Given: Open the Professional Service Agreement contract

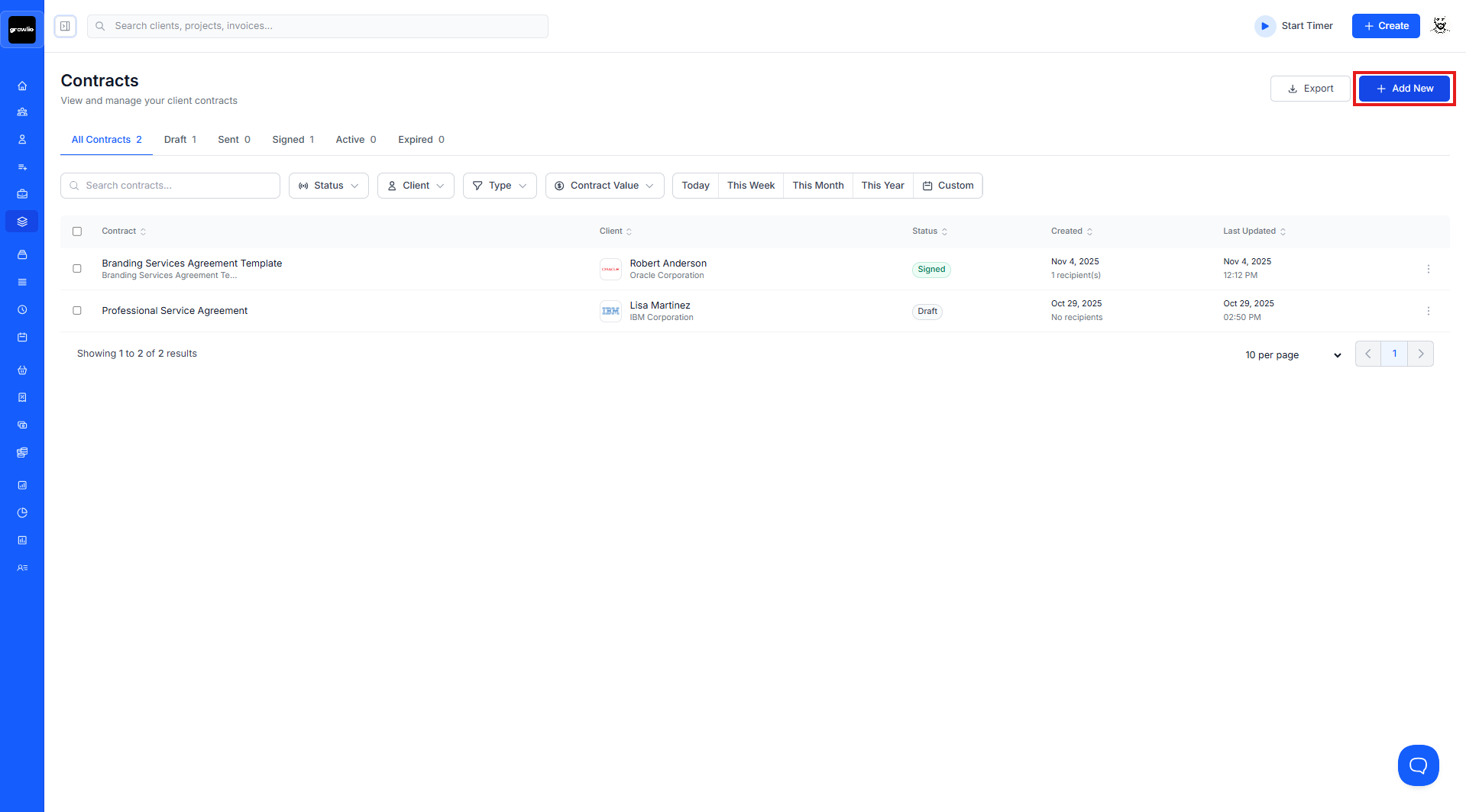Looking at the screenshot, I should (x=174, y=311).
